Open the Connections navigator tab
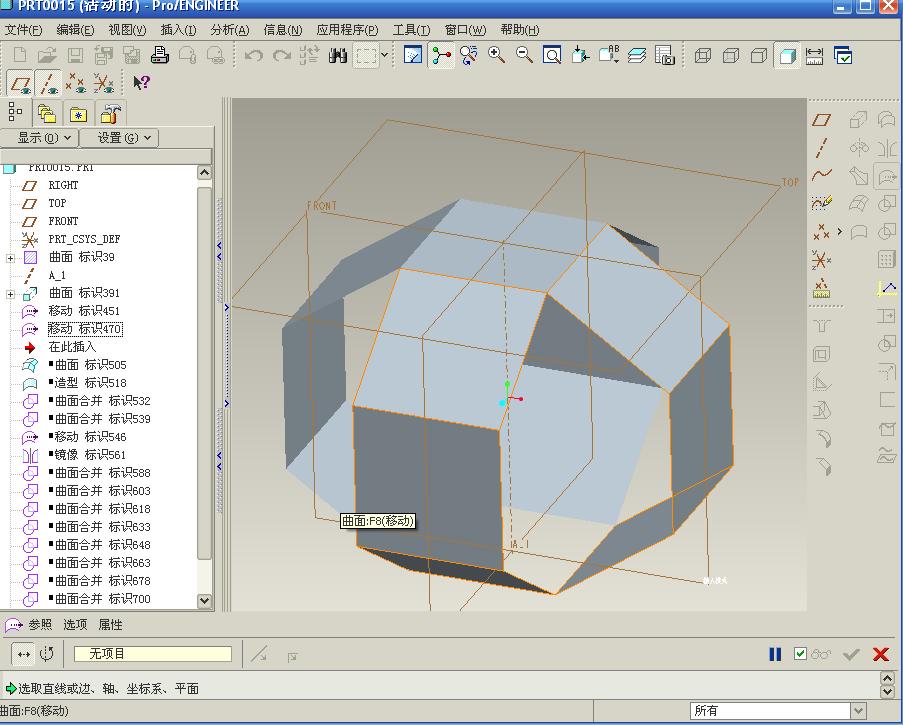 (110, 113)
